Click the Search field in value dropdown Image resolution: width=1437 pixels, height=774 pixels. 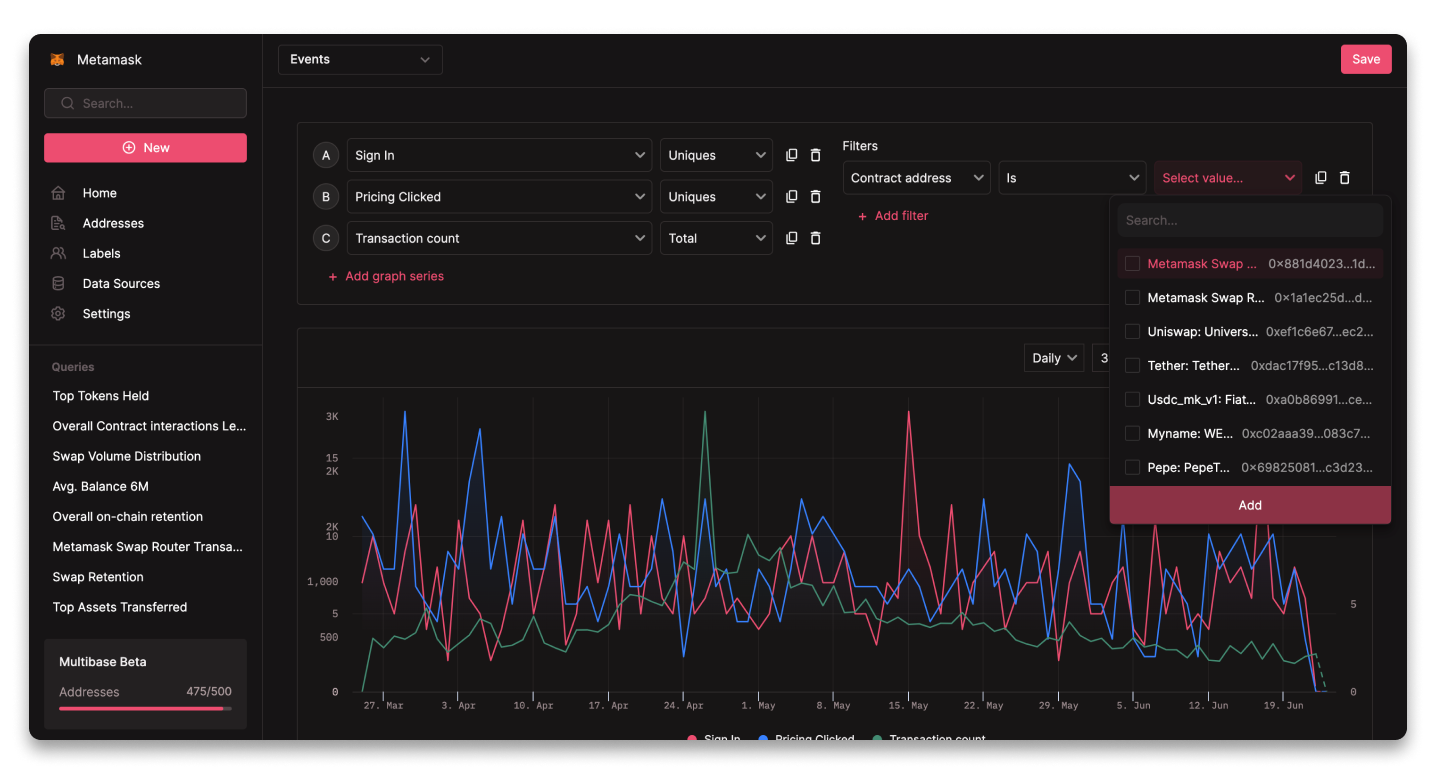(1250, 220)
